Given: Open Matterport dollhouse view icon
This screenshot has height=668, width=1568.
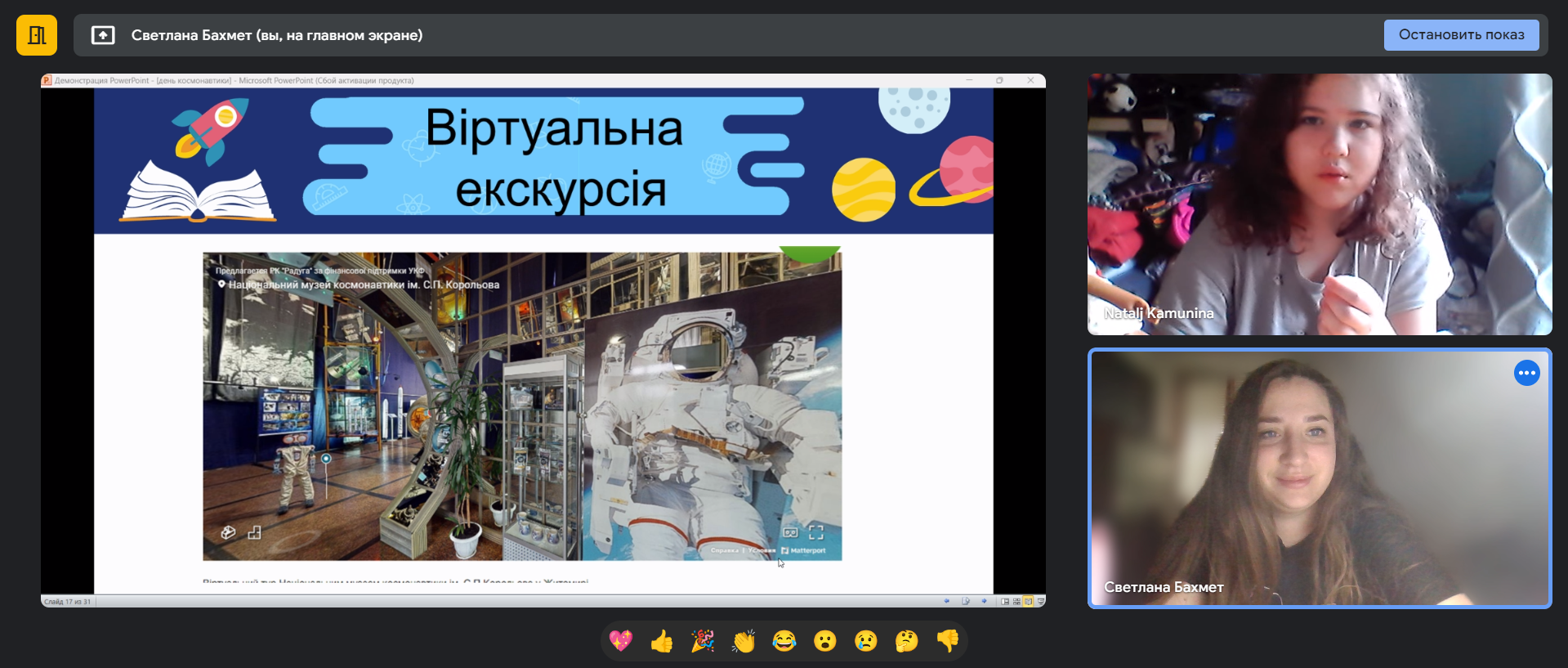Looking at the screenshot, I should tap(229, 532).
